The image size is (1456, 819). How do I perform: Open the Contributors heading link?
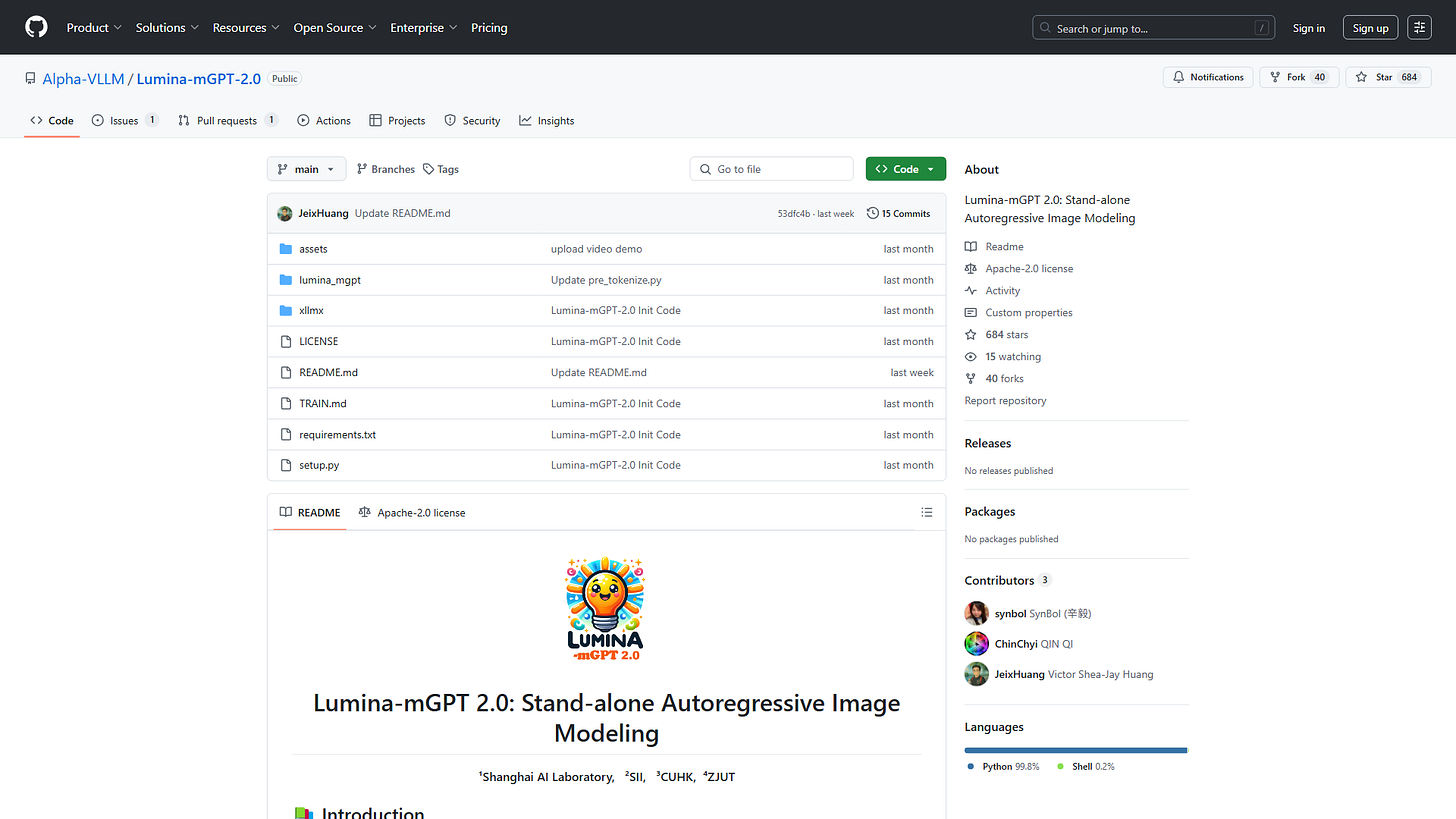[1008, 580]
